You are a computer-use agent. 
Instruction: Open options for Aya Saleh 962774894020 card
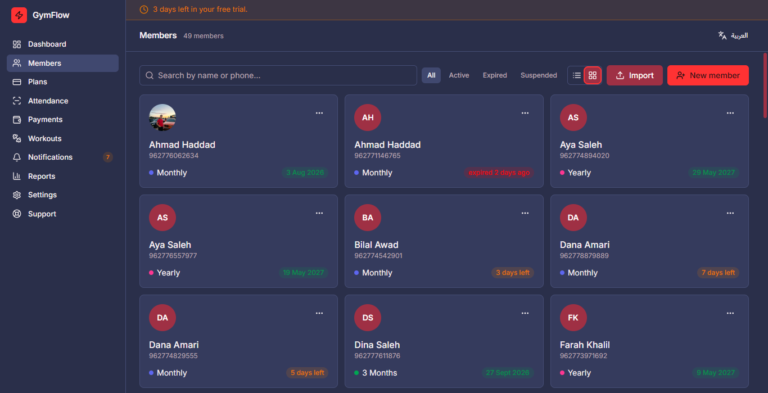730,113
